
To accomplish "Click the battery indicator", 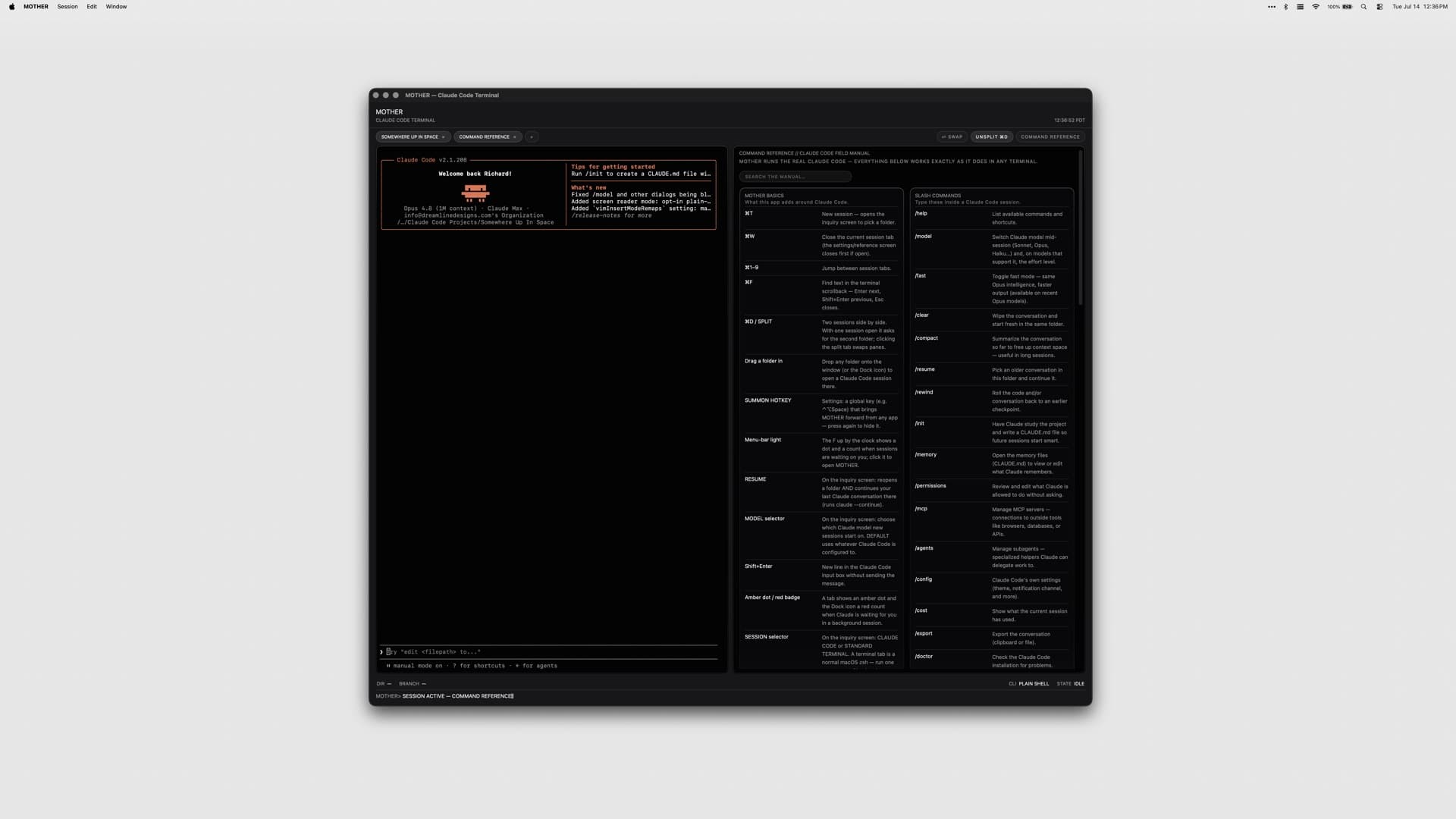I will (1340, 7).
